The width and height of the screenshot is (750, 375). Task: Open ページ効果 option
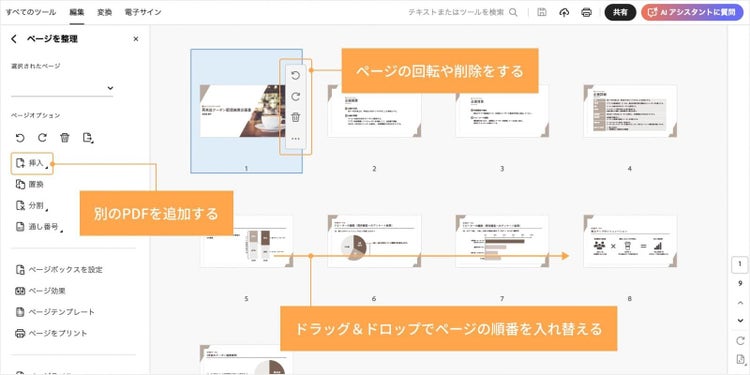[40, 291]
